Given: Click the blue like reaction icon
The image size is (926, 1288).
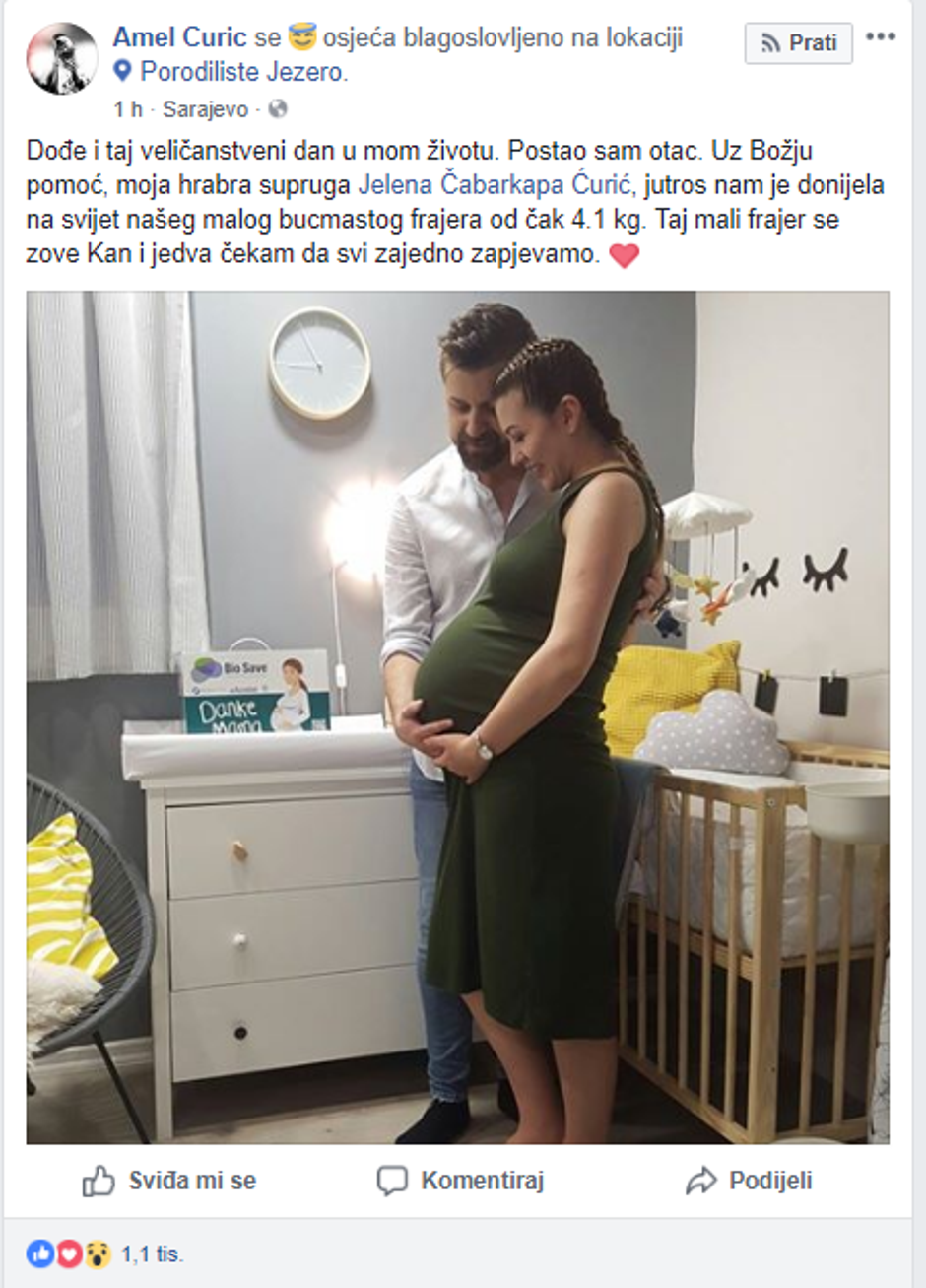Looking at the screenshot, I should [x=40, y=1254].
